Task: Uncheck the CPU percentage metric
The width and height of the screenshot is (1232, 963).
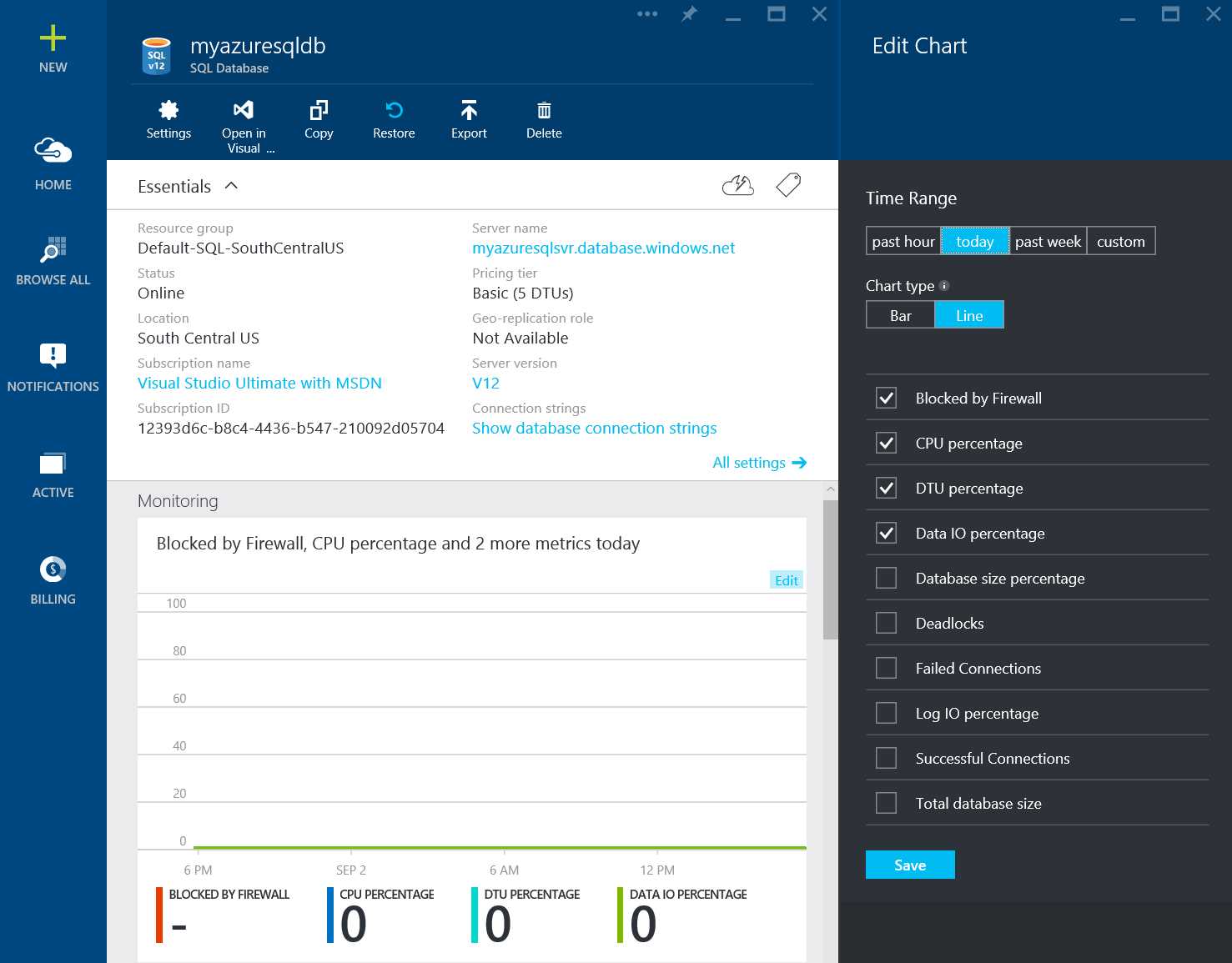Action: pyautogui.click(x=886, y=443)
